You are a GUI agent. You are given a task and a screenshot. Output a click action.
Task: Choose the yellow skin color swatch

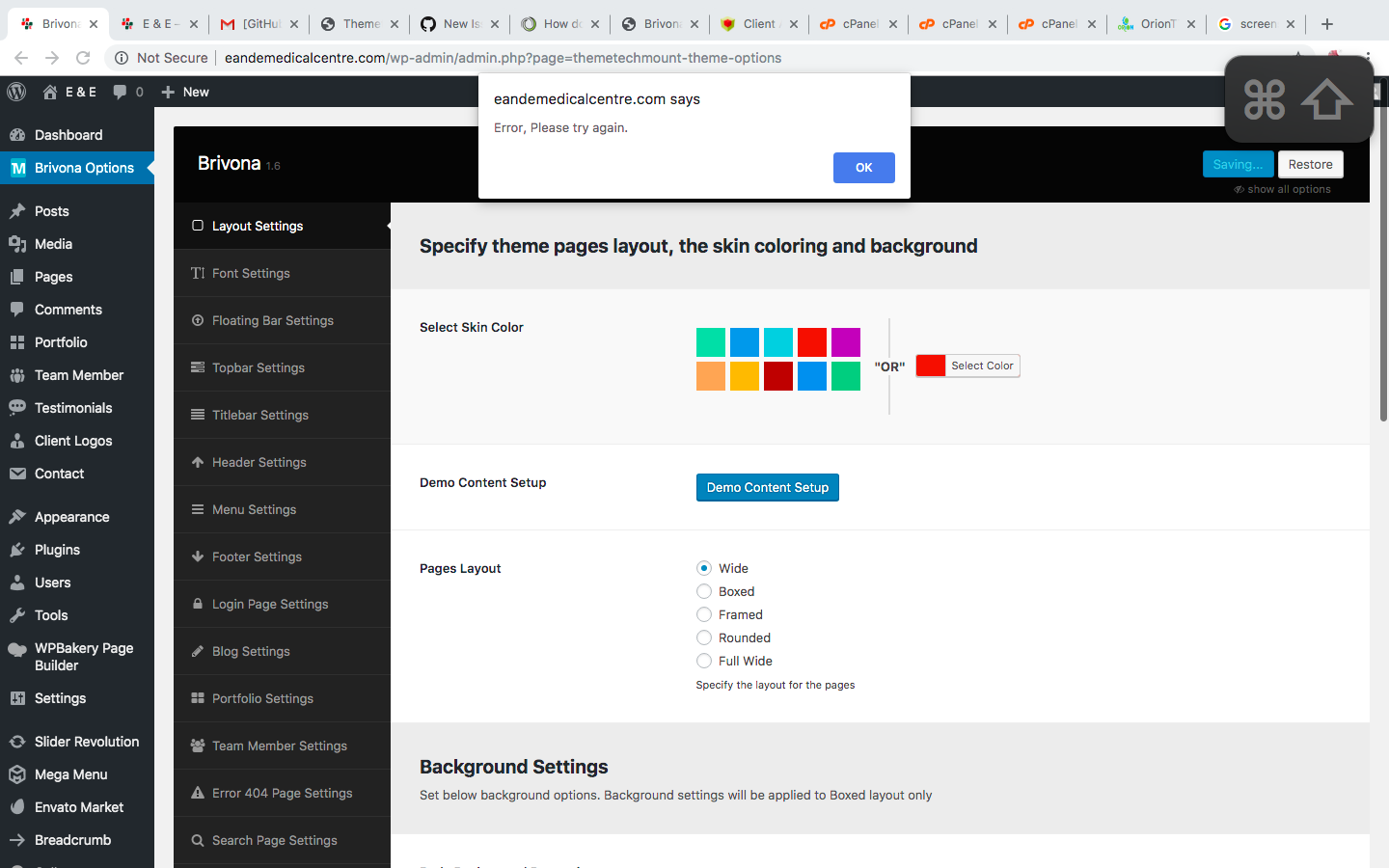click(745, 376)
